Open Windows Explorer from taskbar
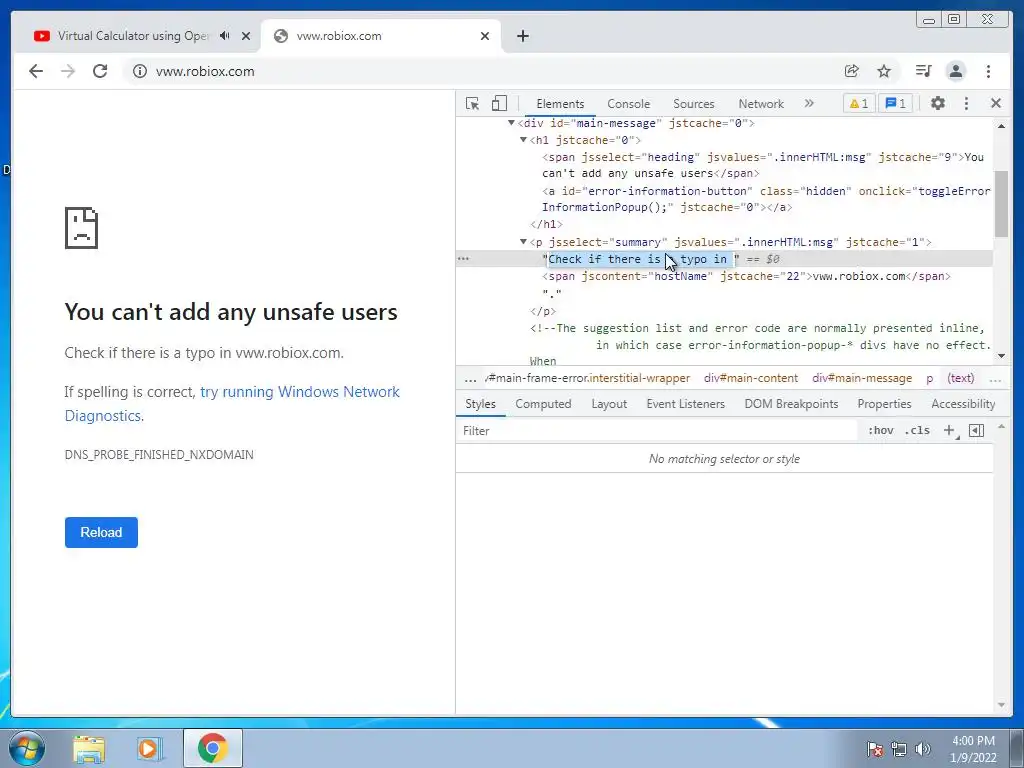1024x768 pixels. point(89,749)
